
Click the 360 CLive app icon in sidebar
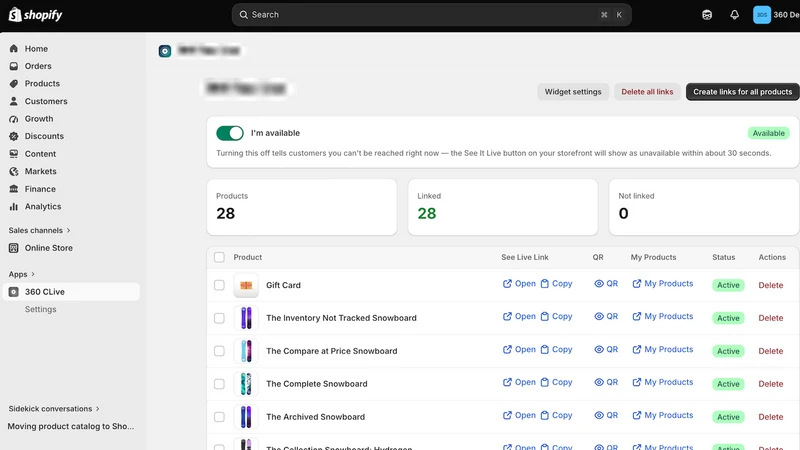click(x=14, y=292)
